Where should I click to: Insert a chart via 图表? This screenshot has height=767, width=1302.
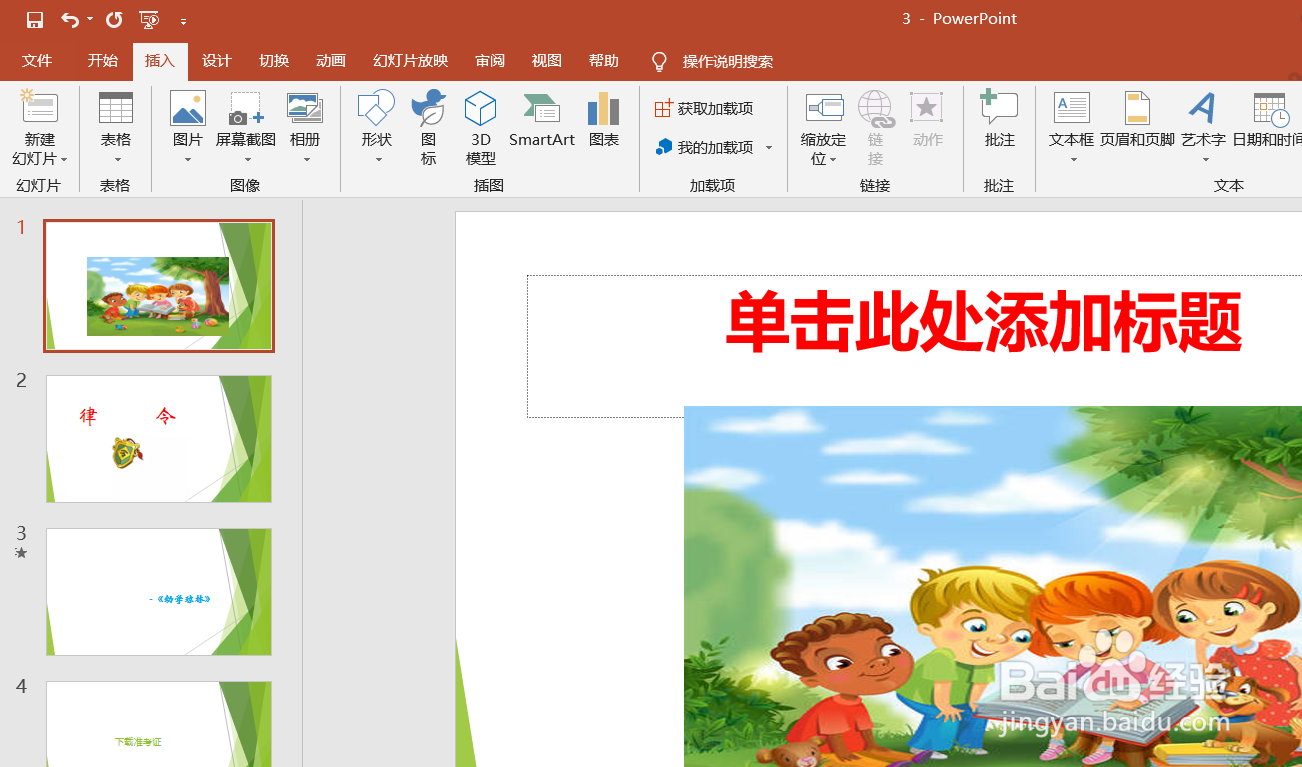click(x=604, y=120)
